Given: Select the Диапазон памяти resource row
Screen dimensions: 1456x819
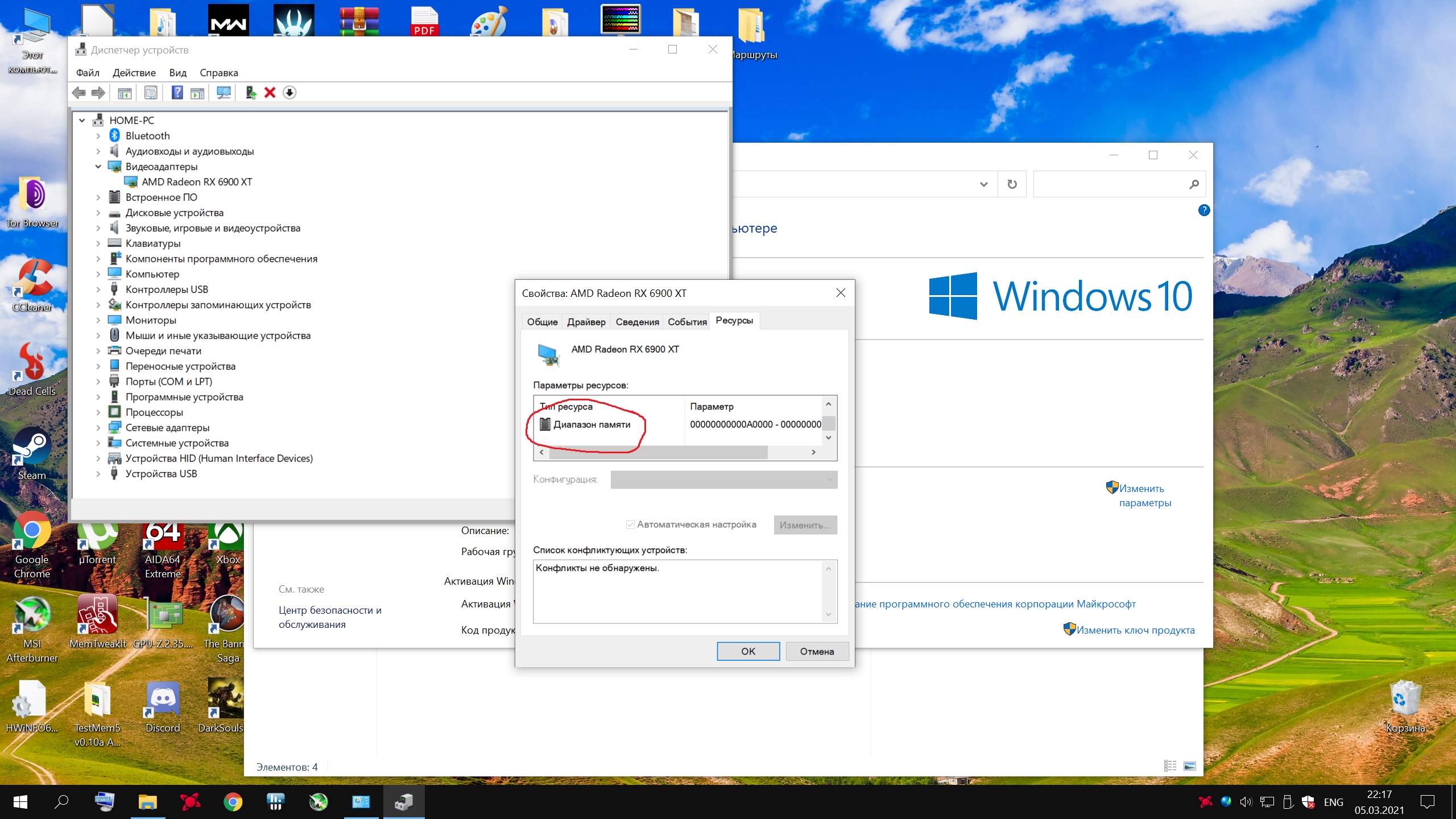Looking at the screenshot, I should tap(591, 424).
